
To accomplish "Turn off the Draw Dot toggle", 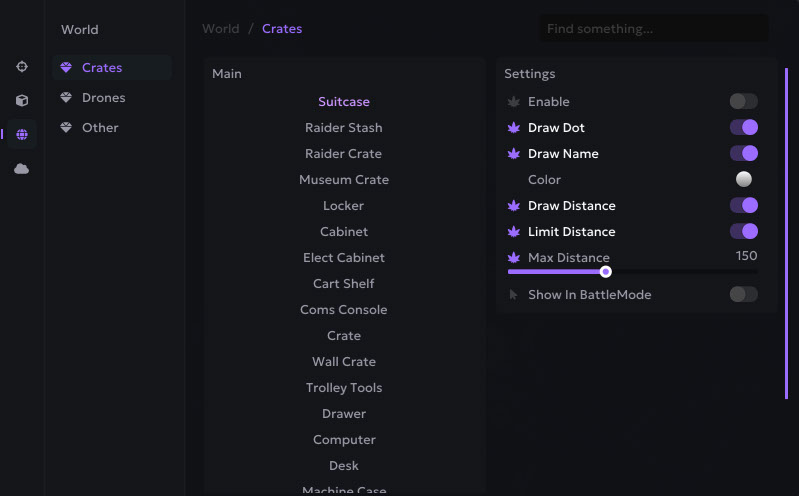I will pyautogui.click(x=743, y=127).
